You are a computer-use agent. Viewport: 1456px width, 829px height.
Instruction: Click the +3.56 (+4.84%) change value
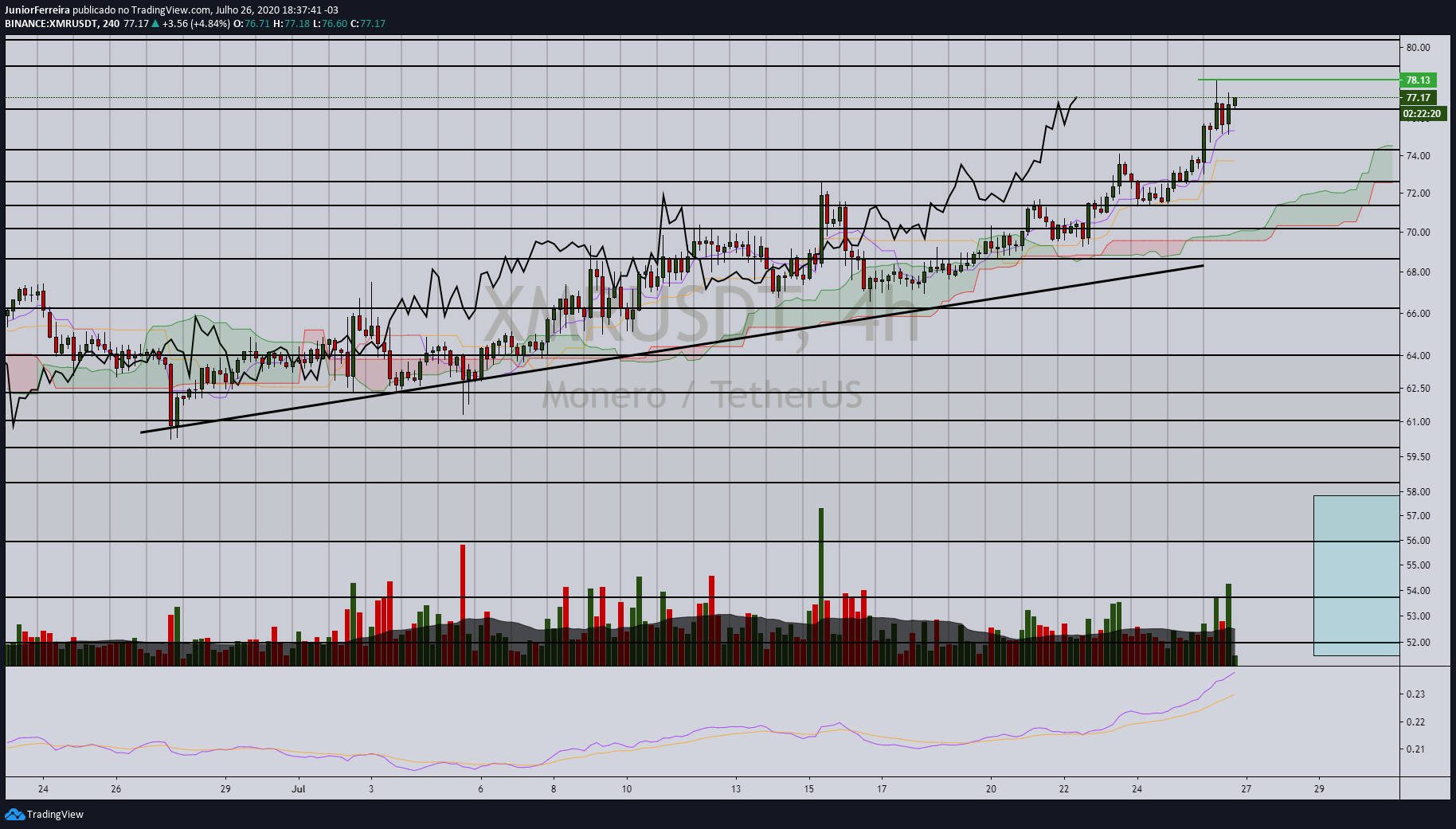point(196,23)
